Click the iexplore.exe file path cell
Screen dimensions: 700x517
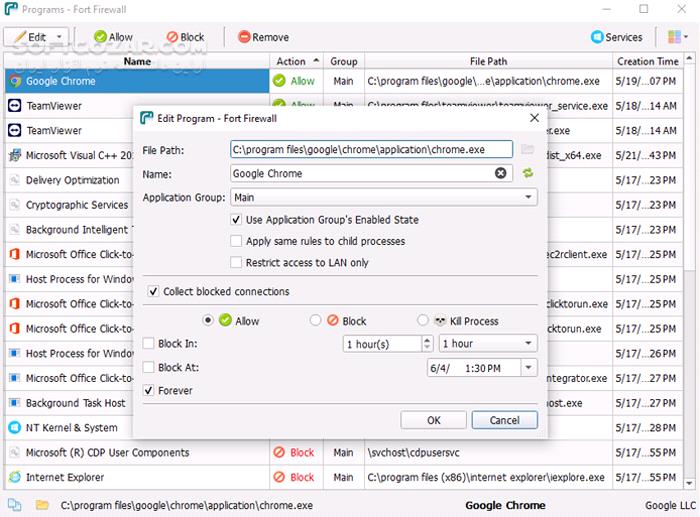(x=486, y=477)
